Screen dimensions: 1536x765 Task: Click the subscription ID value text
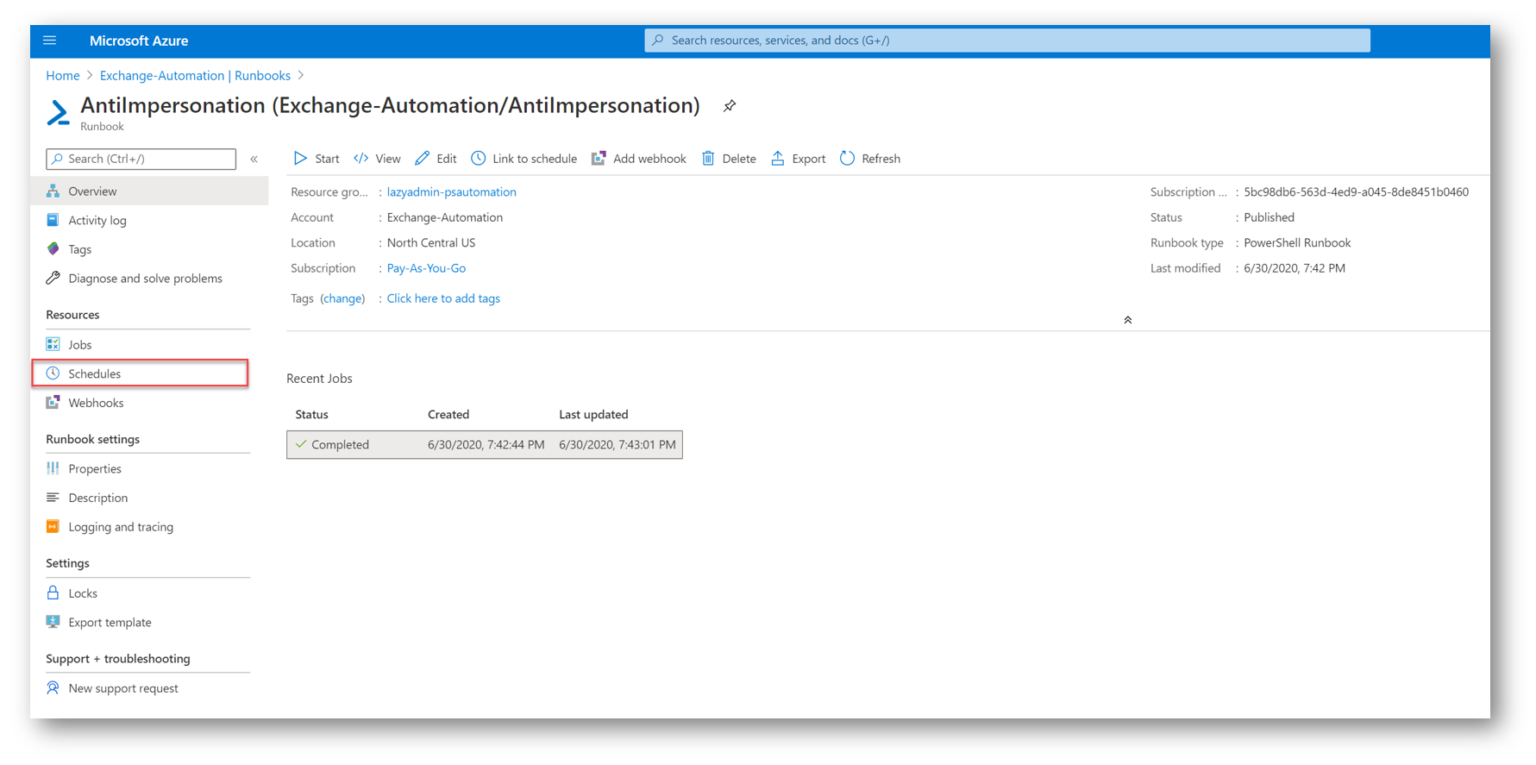tap(1356, 192)
